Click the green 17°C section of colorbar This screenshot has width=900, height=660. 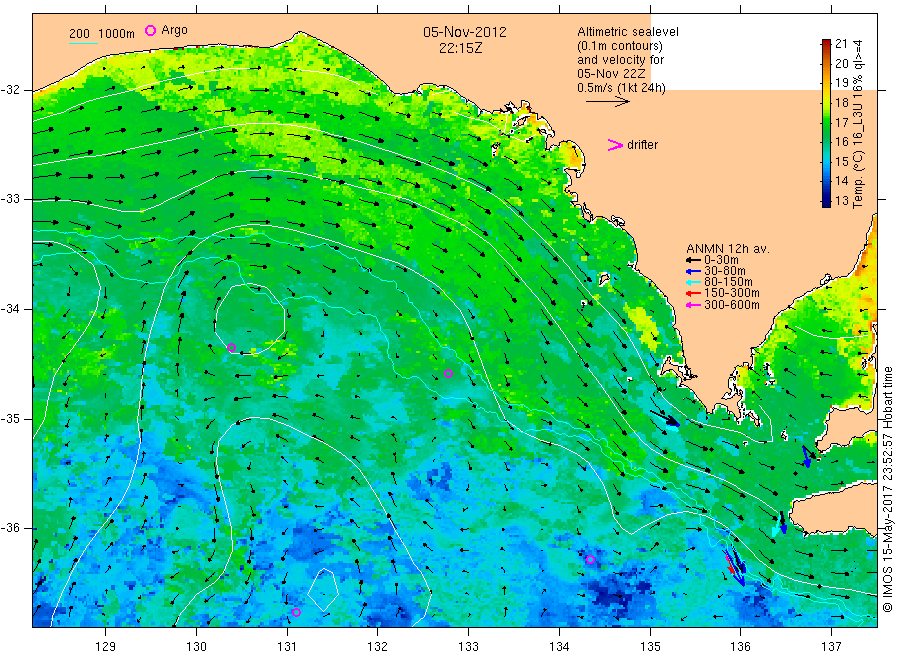(x=827, y=122)
